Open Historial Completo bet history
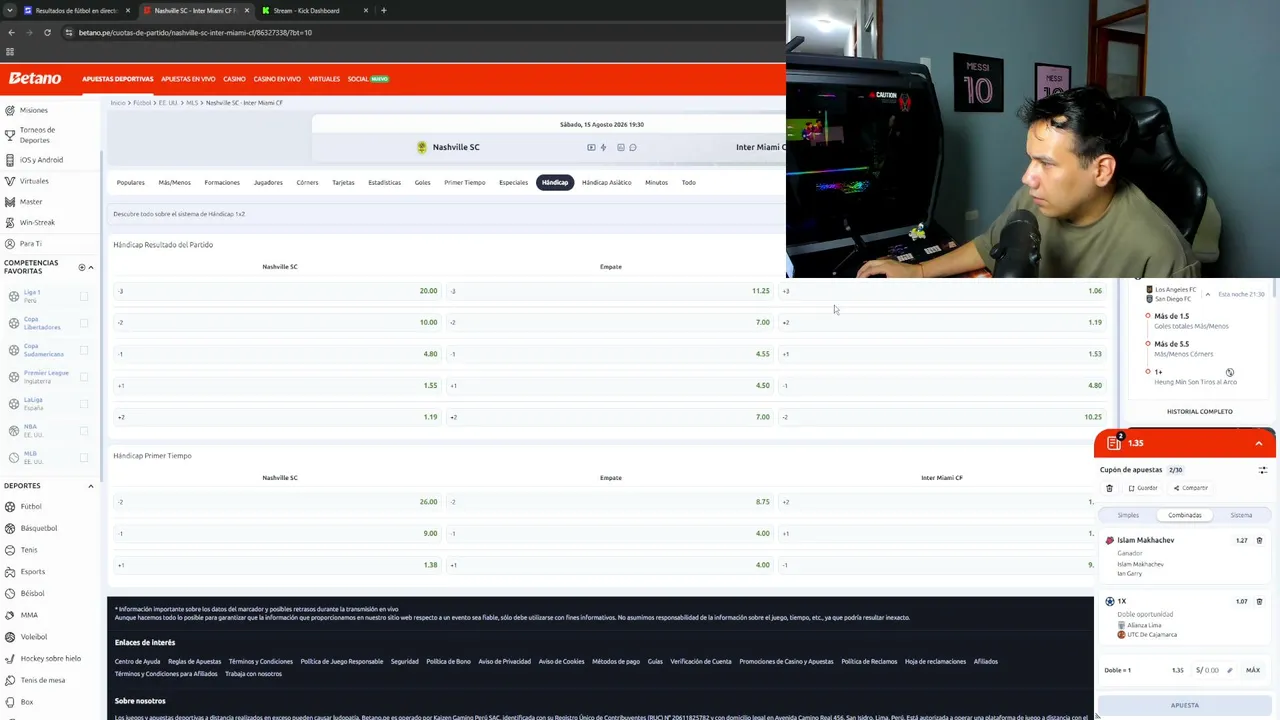1280x720 pixels. click(x=1200, y=411)
